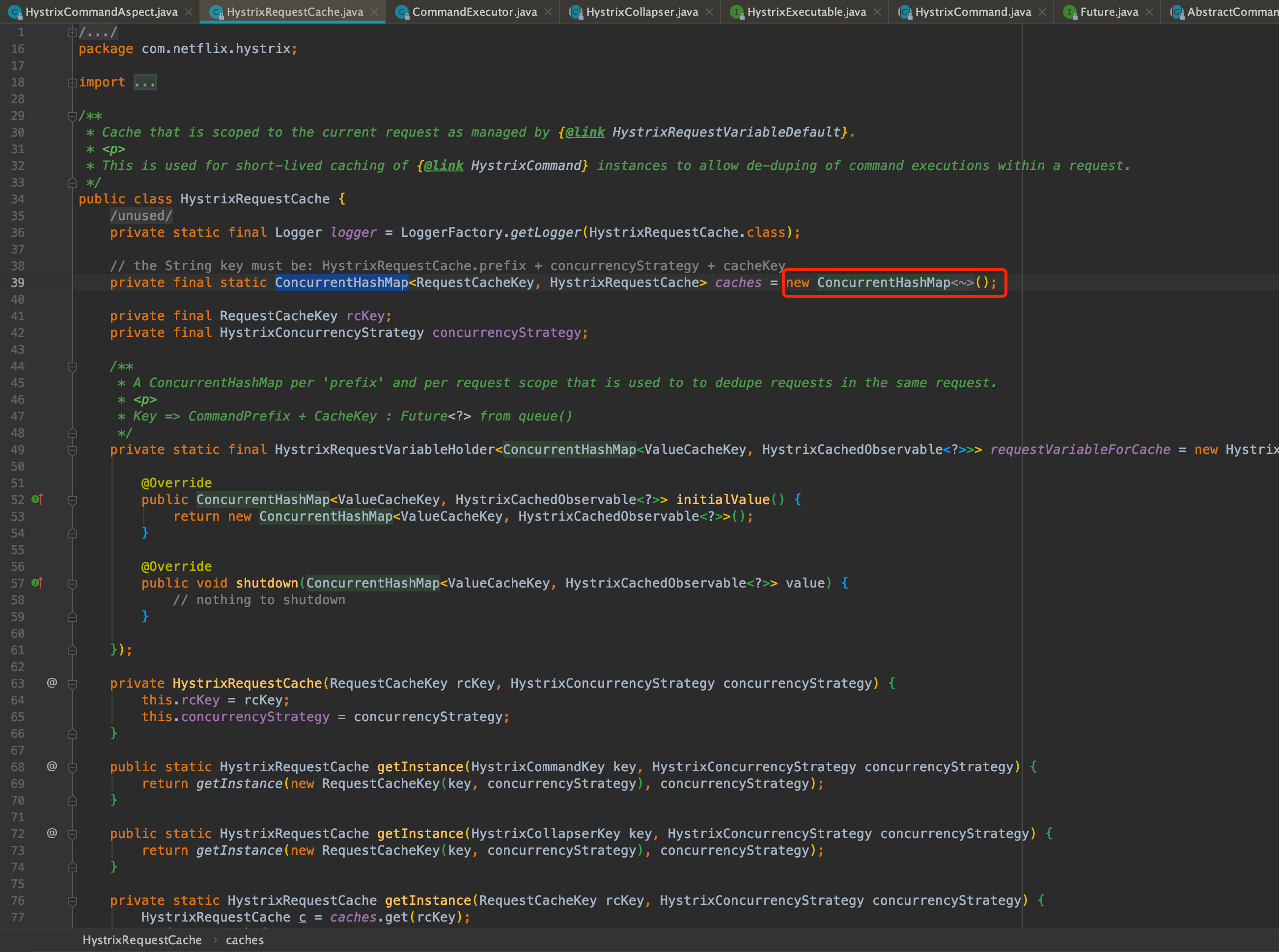Click @ gutter marker beside the HystrixCollapserKey getInstance method
1279x952 pixels.
click(x=52, y=833)
